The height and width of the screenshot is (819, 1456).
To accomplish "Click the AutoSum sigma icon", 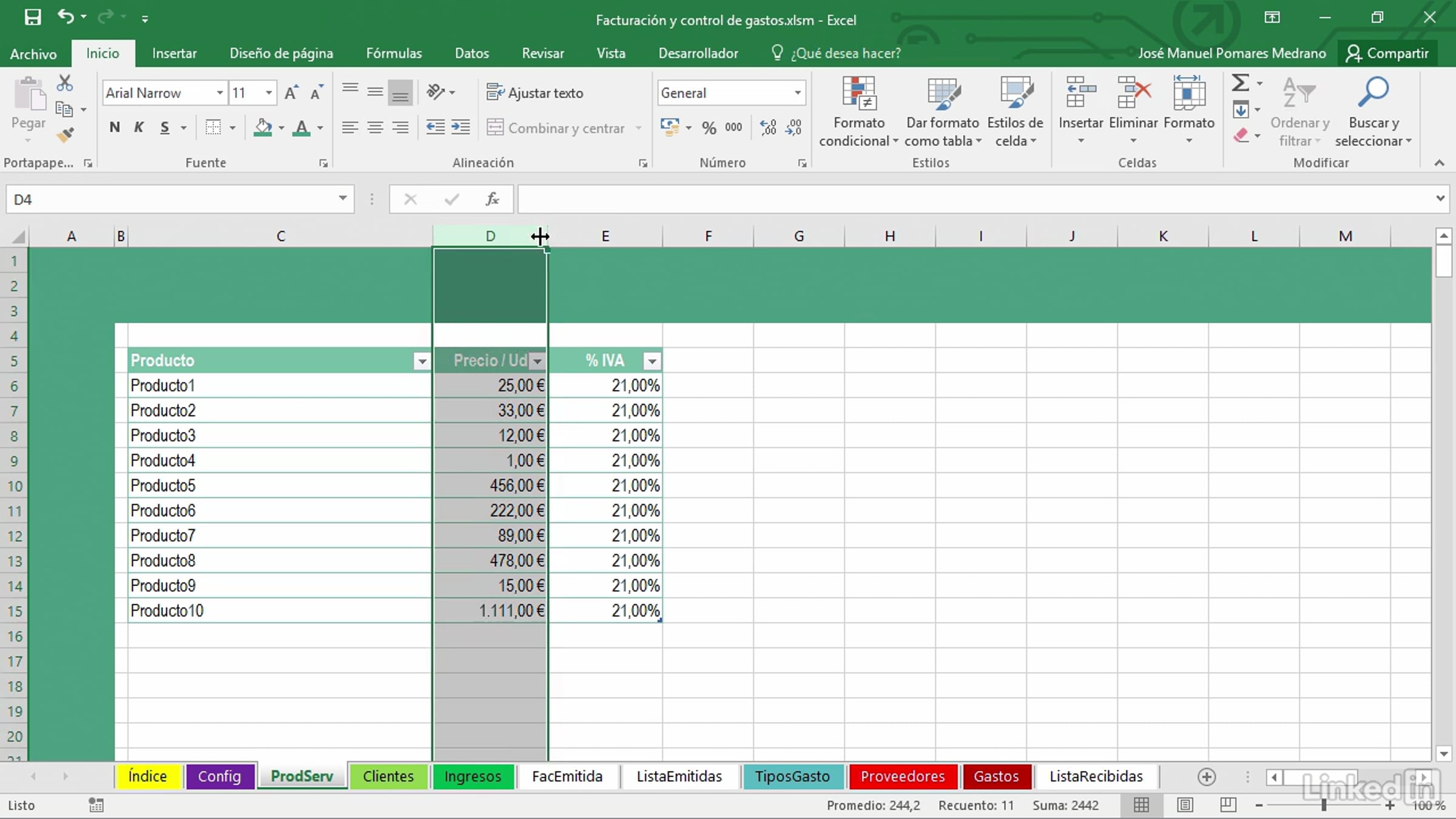I will (x=1240, y=83).
